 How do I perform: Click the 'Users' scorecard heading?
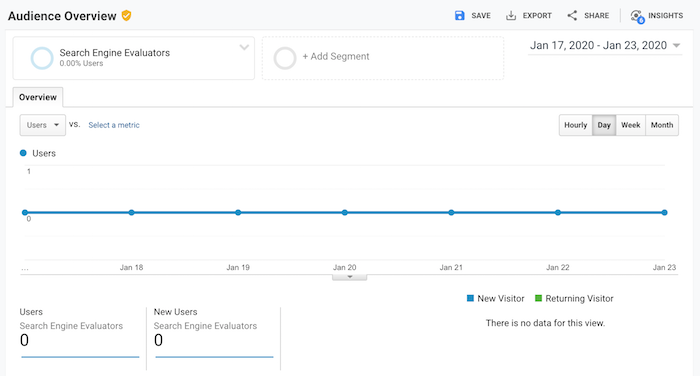pyautogui.click(x=31, y=312)
